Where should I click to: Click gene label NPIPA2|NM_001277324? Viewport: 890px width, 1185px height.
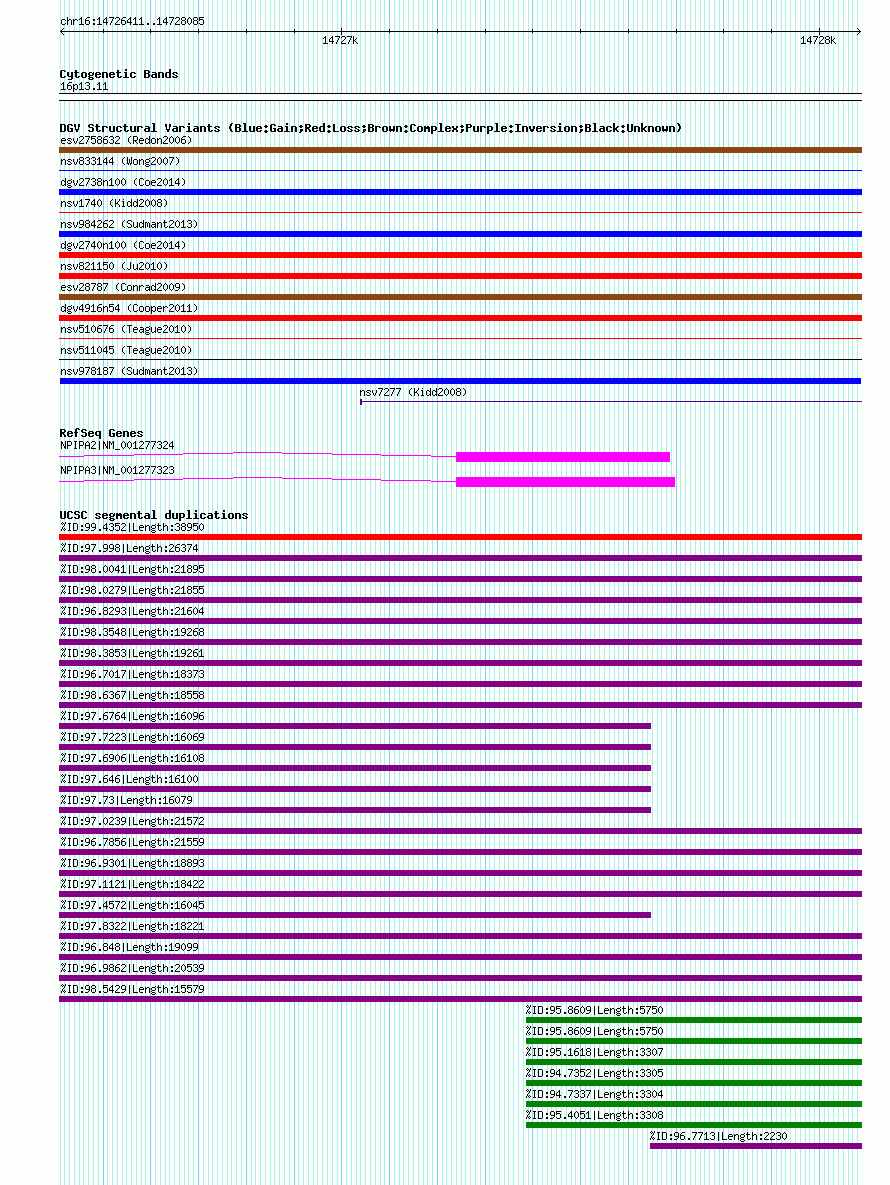tap(117, 445)
